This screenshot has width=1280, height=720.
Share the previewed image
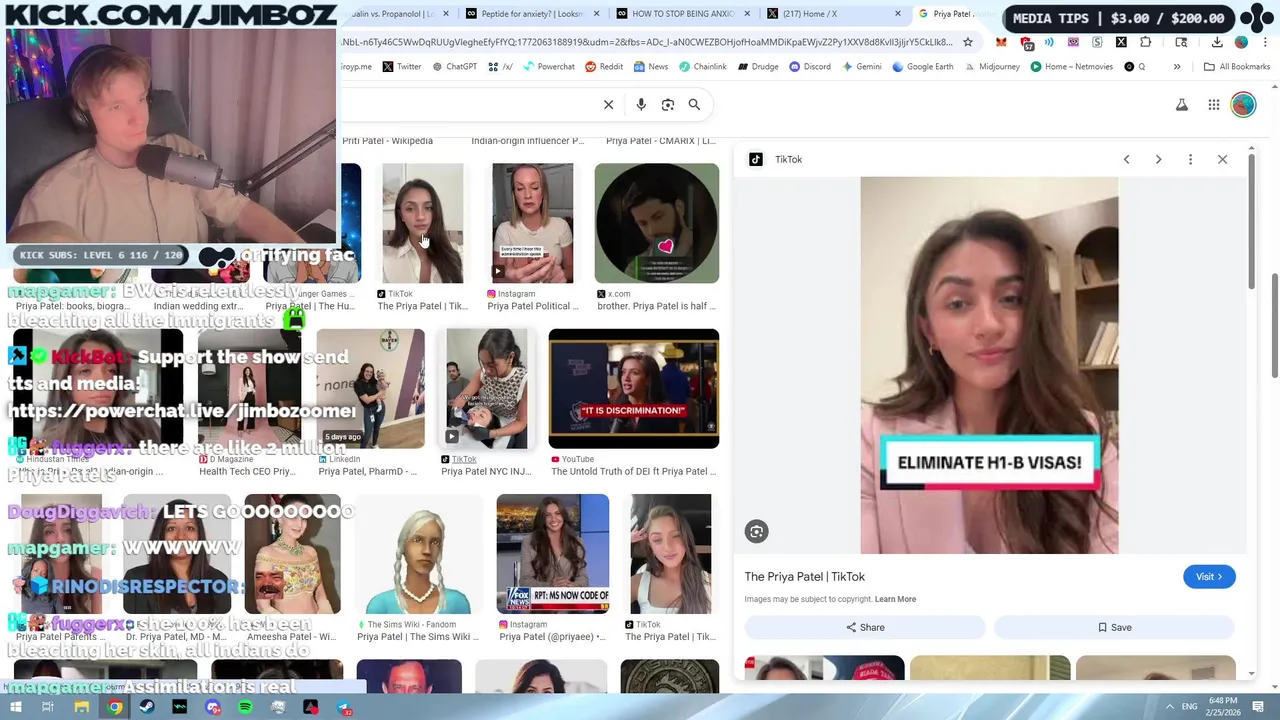pos(865,627)
